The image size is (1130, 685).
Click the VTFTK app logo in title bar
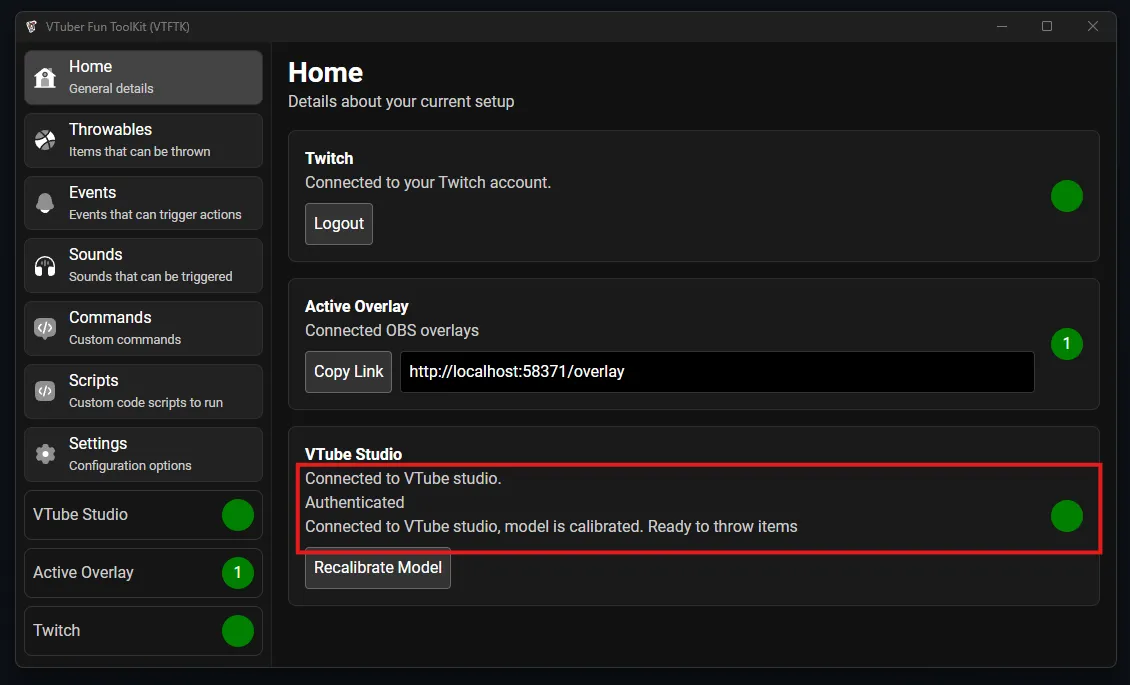click(32, 27)
